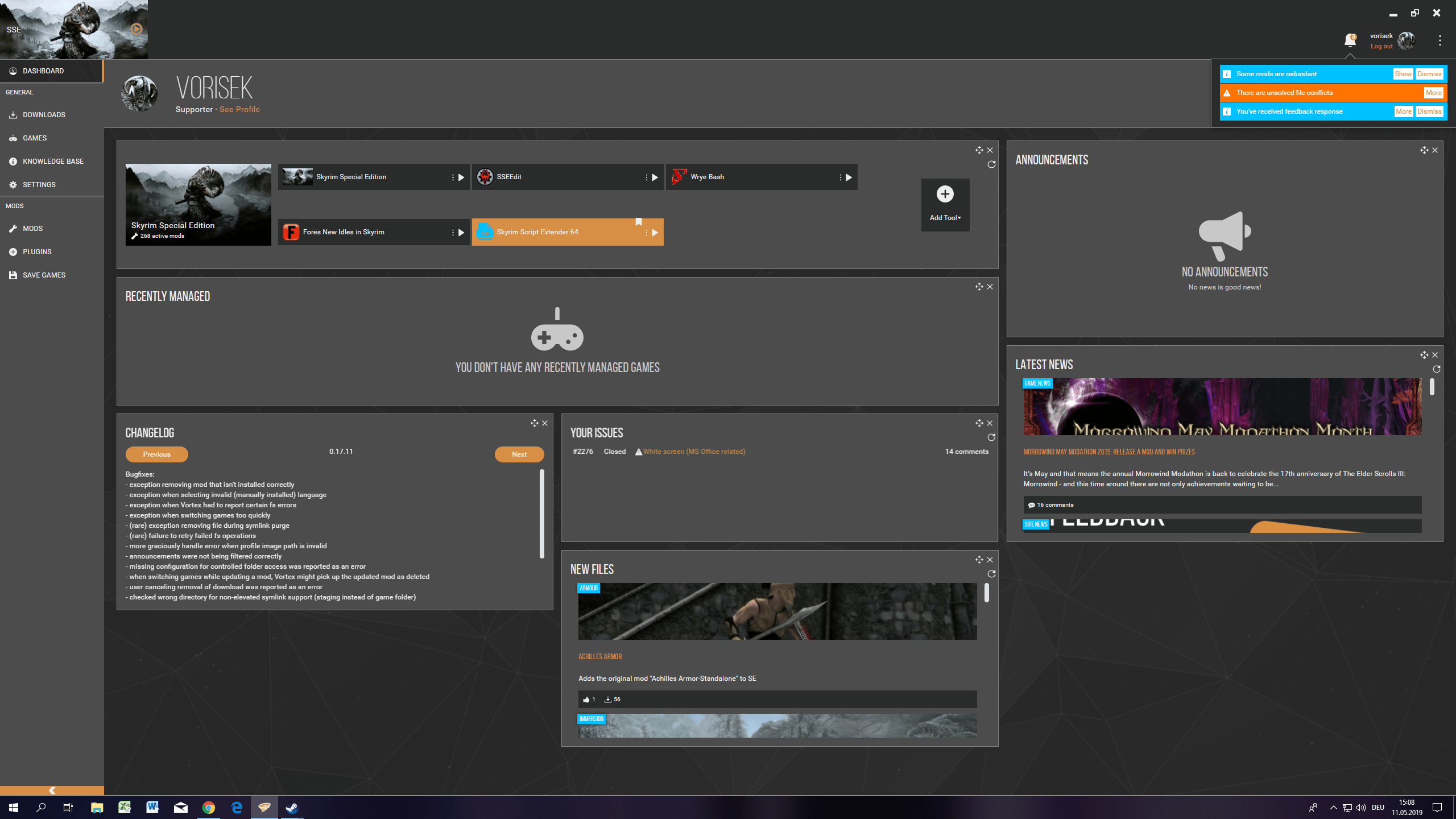
Task: Open Downloads in the sidebar
Action: (x=44, y=114)
